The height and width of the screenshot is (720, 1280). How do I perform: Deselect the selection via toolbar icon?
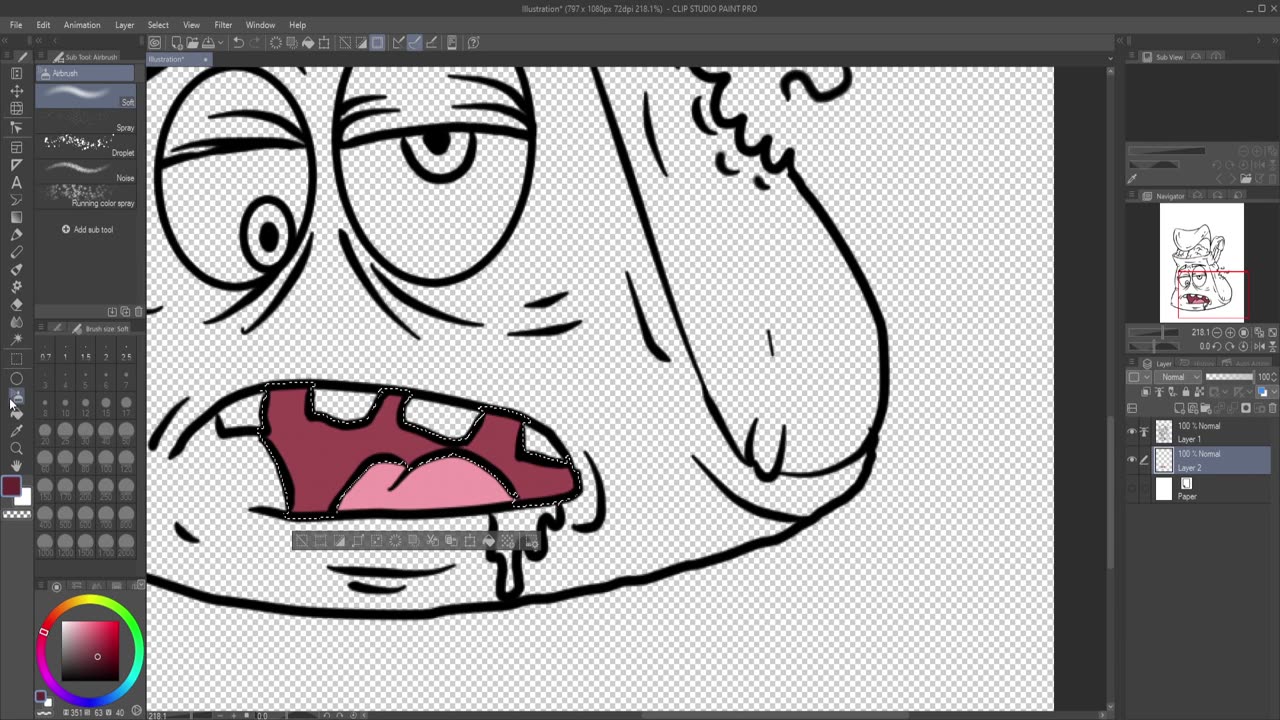[x=345, y=43]
